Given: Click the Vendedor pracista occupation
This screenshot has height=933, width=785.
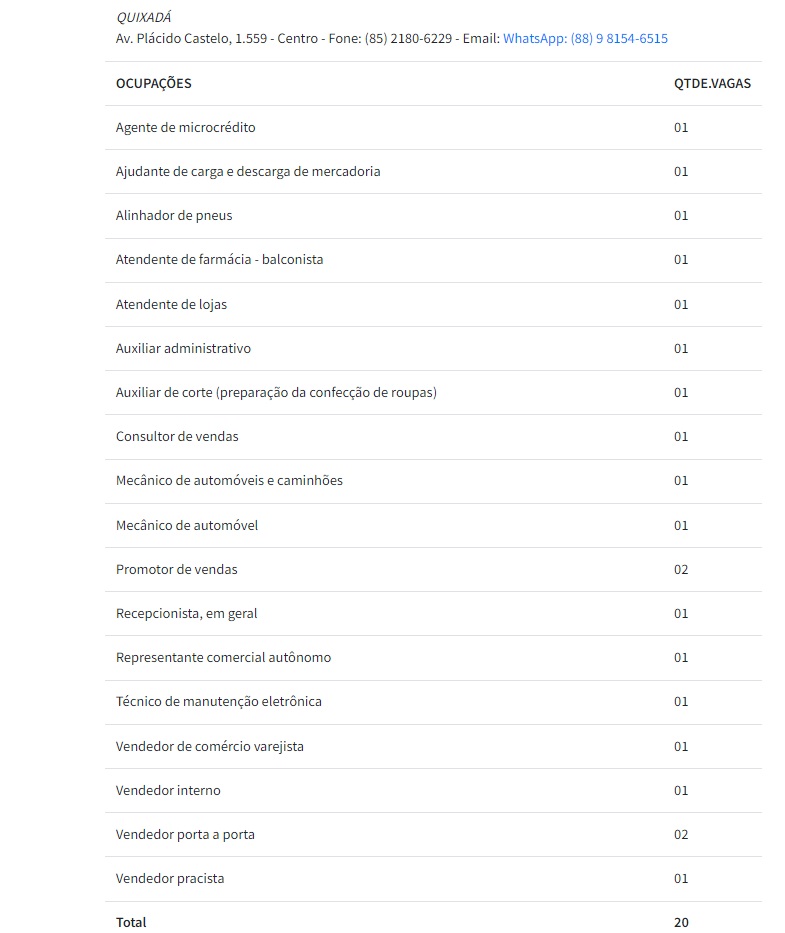Looking at the screenshot, I should click(170, 879).
